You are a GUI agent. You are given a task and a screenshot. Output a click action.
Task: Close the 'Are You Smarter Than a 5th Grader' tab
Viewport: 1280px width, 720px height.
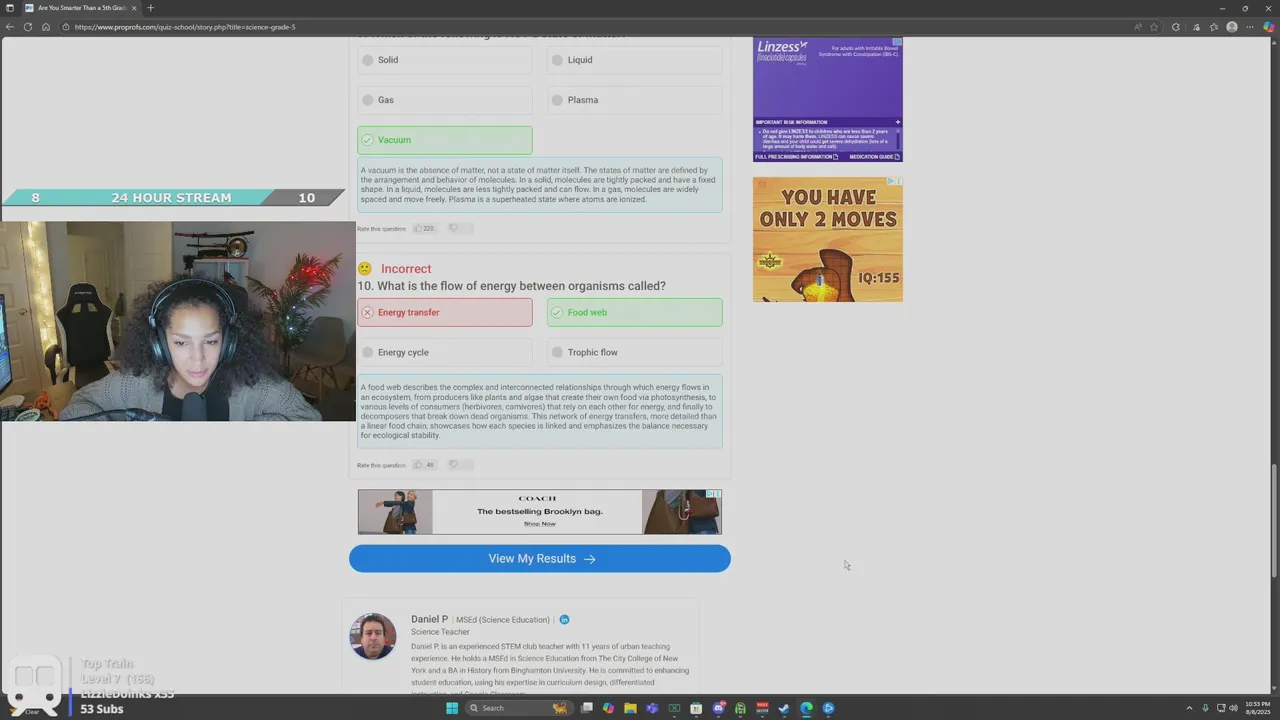(134, 8)
